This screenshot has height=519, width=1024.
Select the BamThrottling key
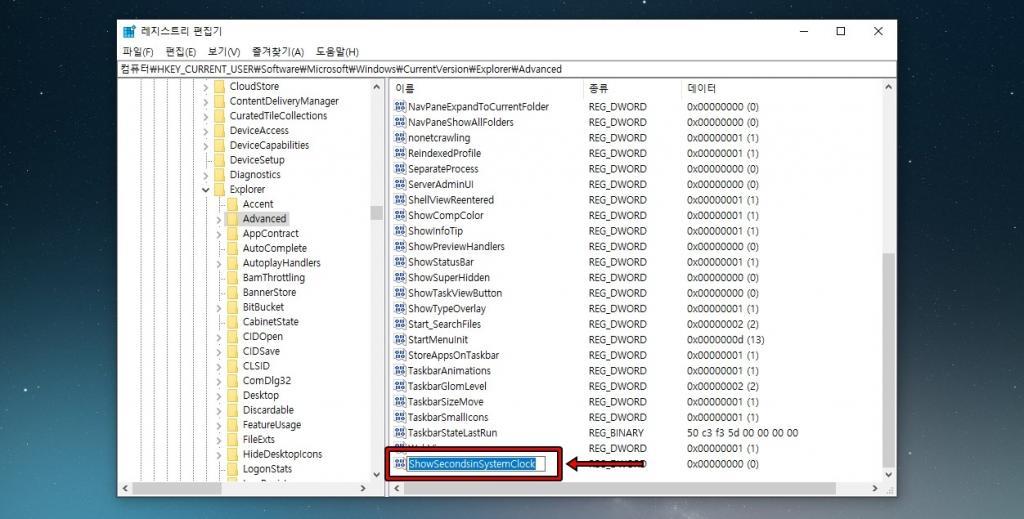coord(274,277)
